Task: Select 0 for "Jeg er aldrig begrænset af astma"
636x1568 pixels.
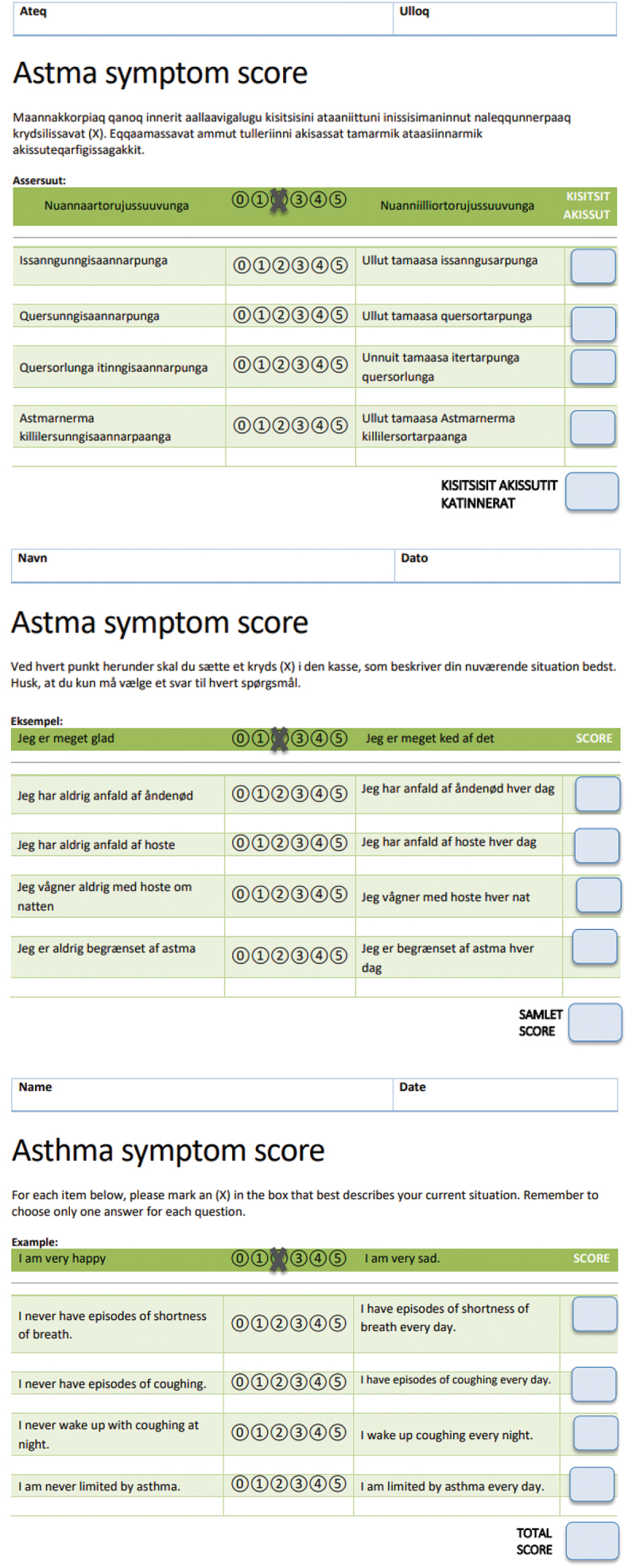Action: point(241,955)
